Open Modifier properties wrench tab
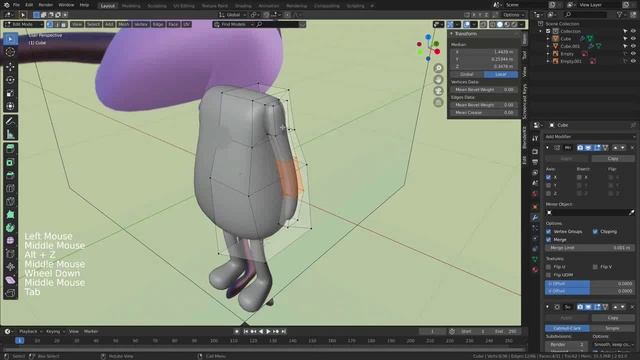640x360 pixels. pos(535,218)
